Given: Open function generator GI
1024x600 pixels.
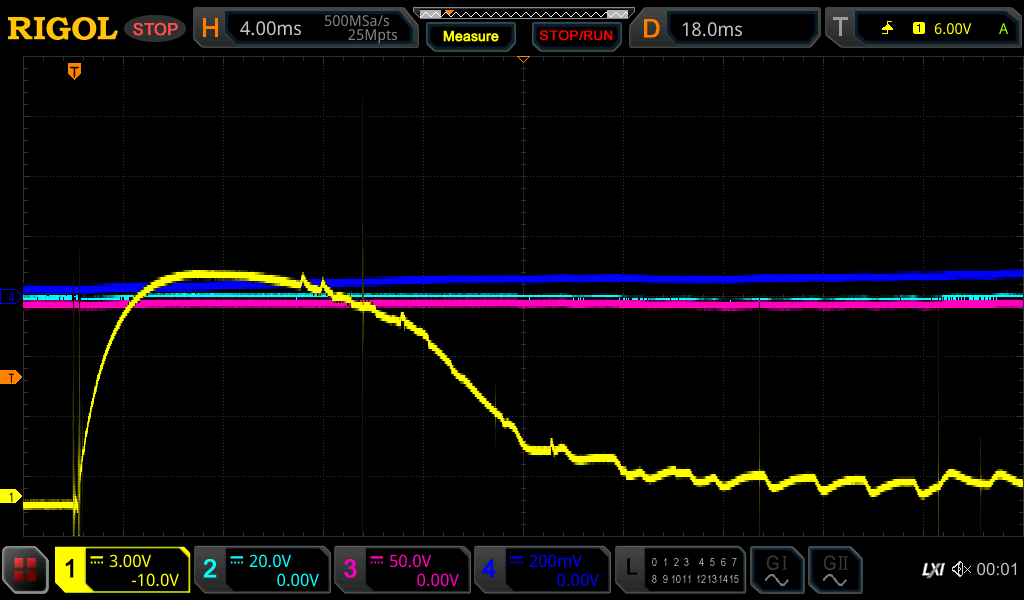Looking at the screenshot, I should 776,570.
